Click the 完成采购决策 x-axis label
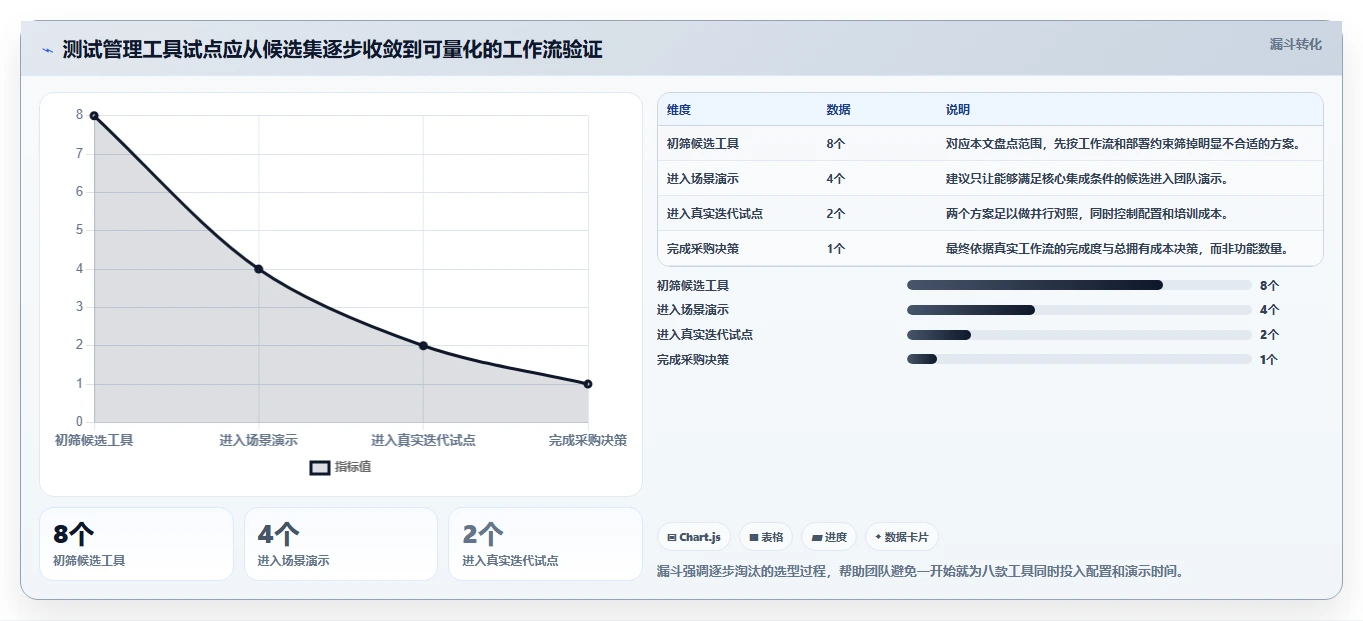1363x621 pixels. (x=588, y=440)
